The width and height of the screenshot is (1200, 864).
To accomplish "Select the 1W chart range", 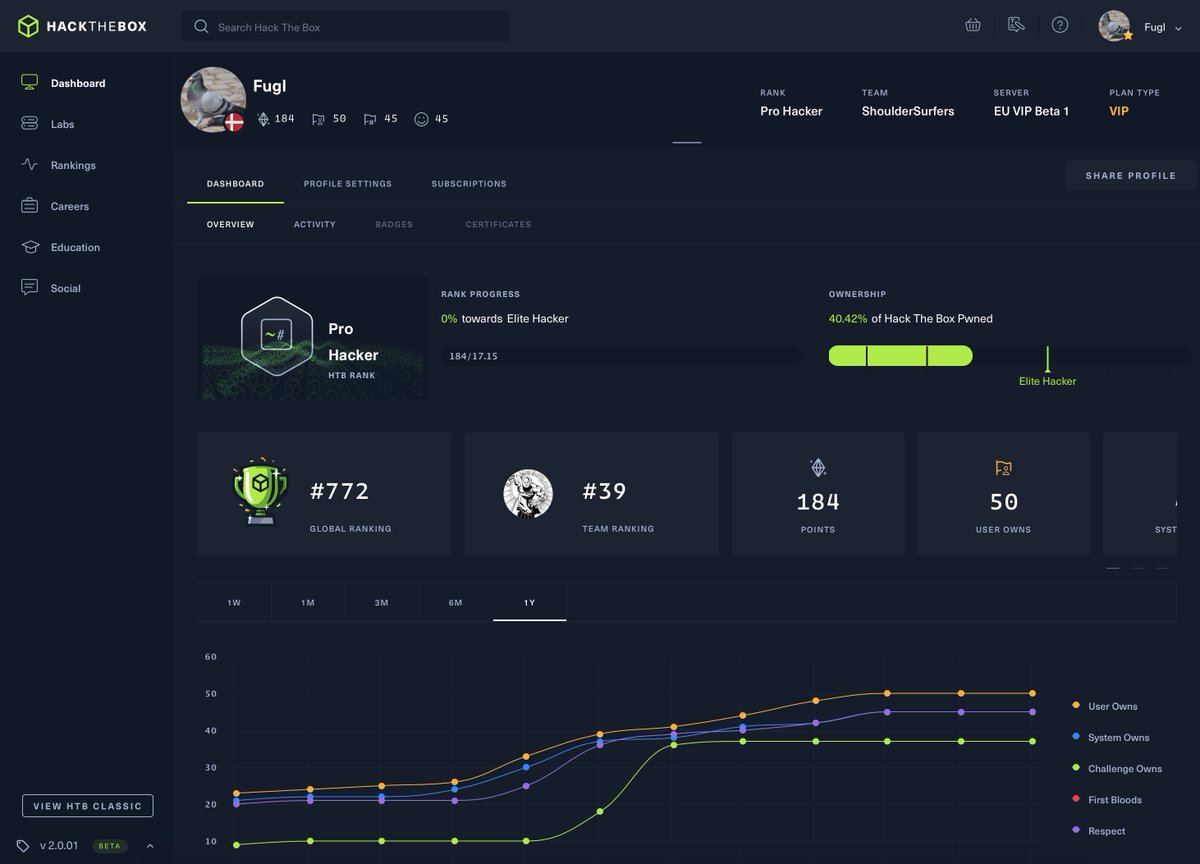I will [234, 602].
